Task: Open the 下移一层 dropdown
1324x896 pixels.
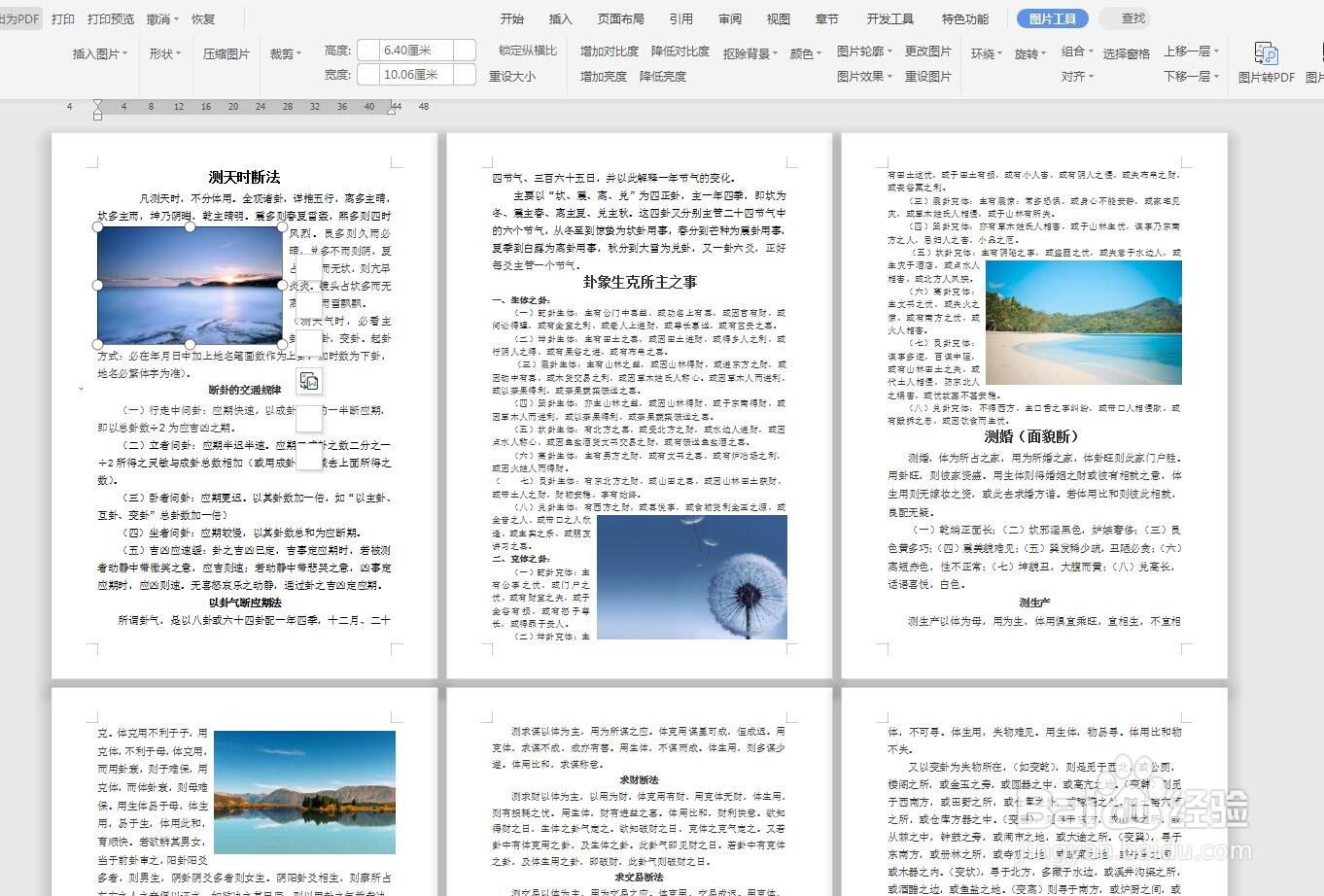Action: [x=1191, y=76]
